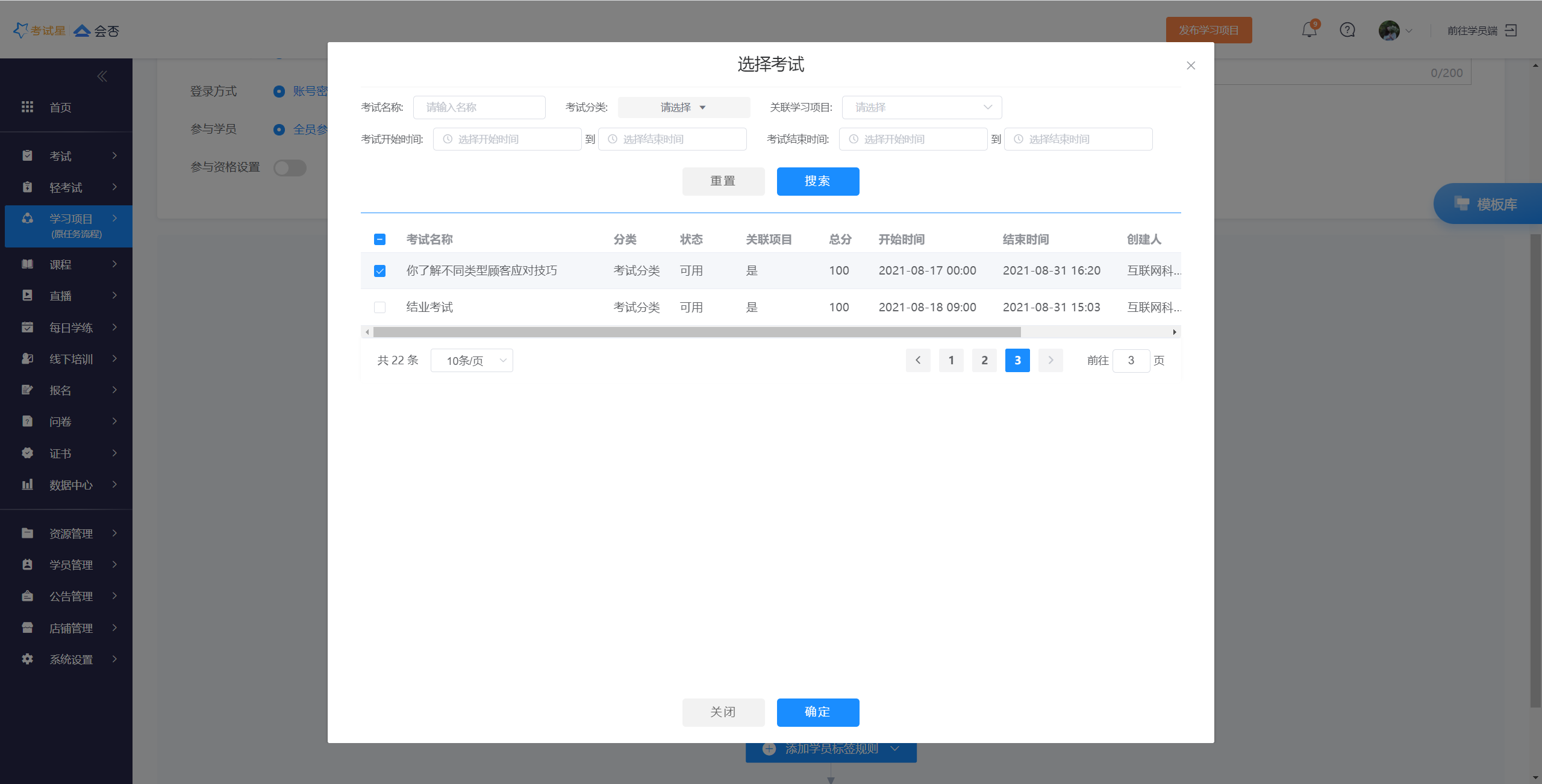Collapse the sidebar with double chevron icon
The height and width of the screenshot is (784, 1542).
[x=102, y=76]
